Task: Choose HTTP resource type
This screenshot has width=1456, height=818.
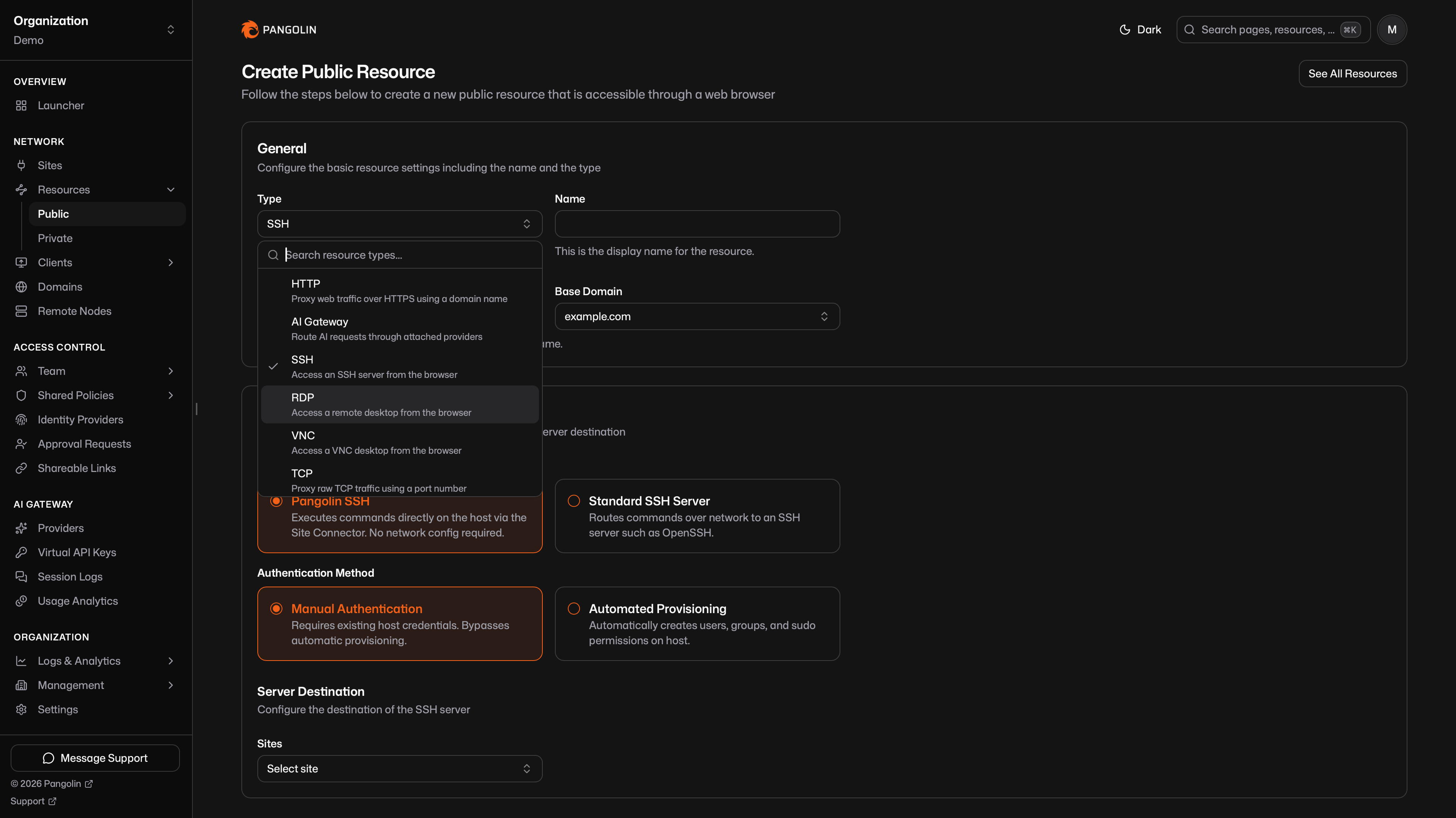Action: [400, 291]
